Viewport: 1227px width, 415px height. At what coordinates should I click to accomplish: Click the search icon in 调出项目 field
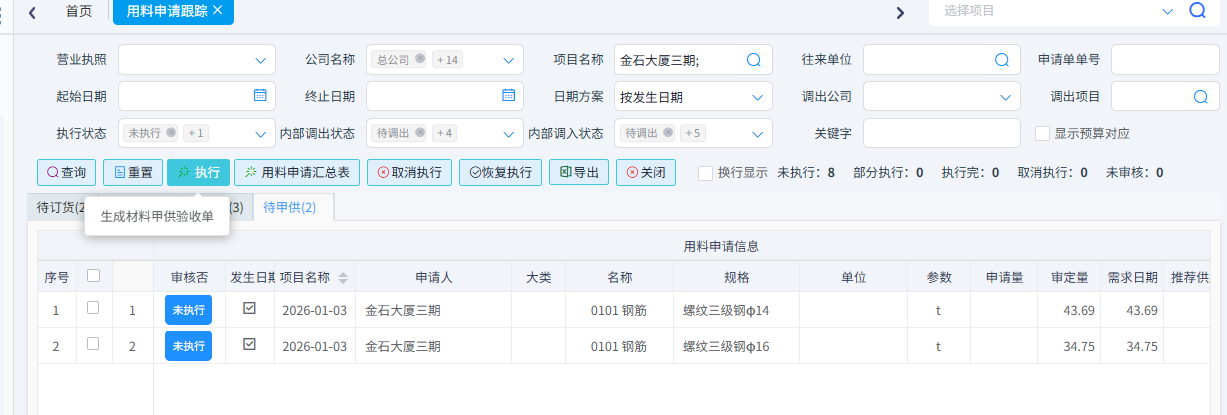tap(1200, 97)
